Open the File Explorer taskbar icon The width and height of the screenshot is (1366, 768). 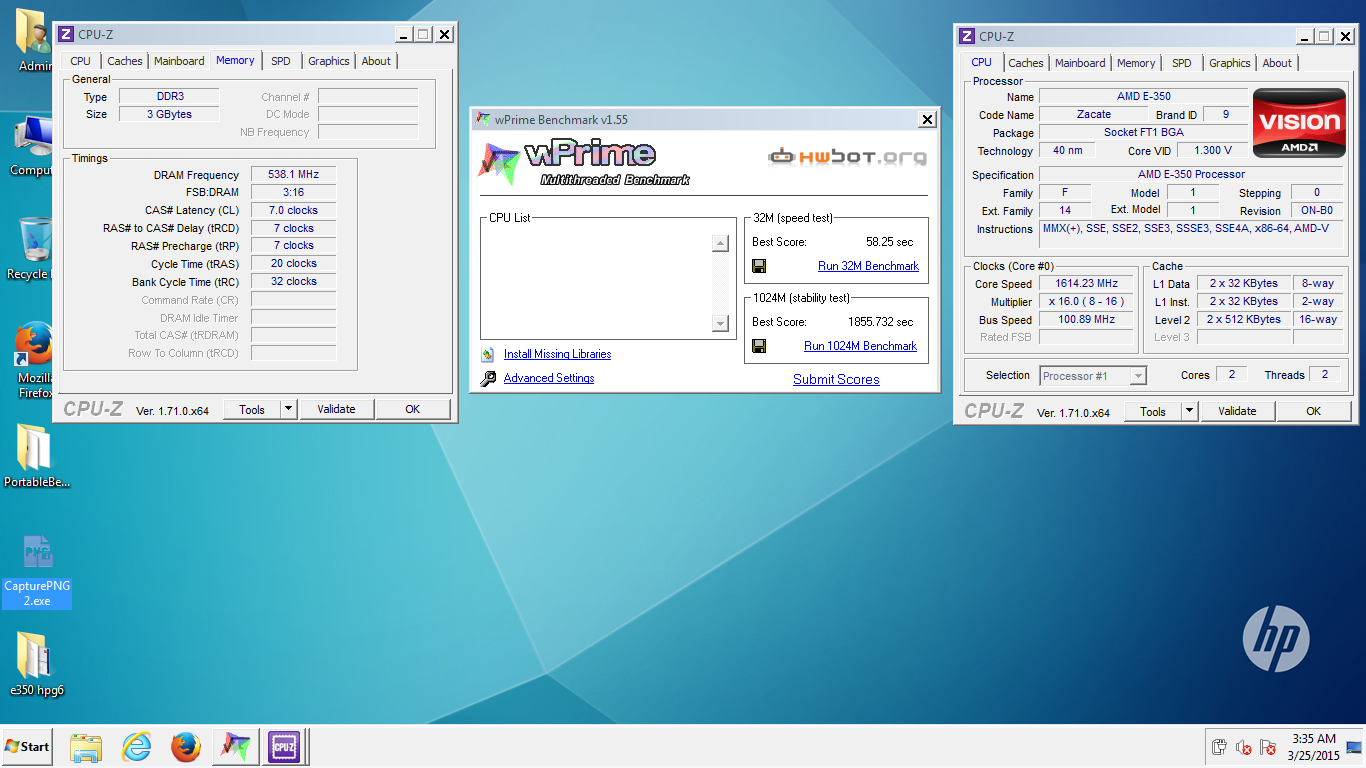coord(86,747)
